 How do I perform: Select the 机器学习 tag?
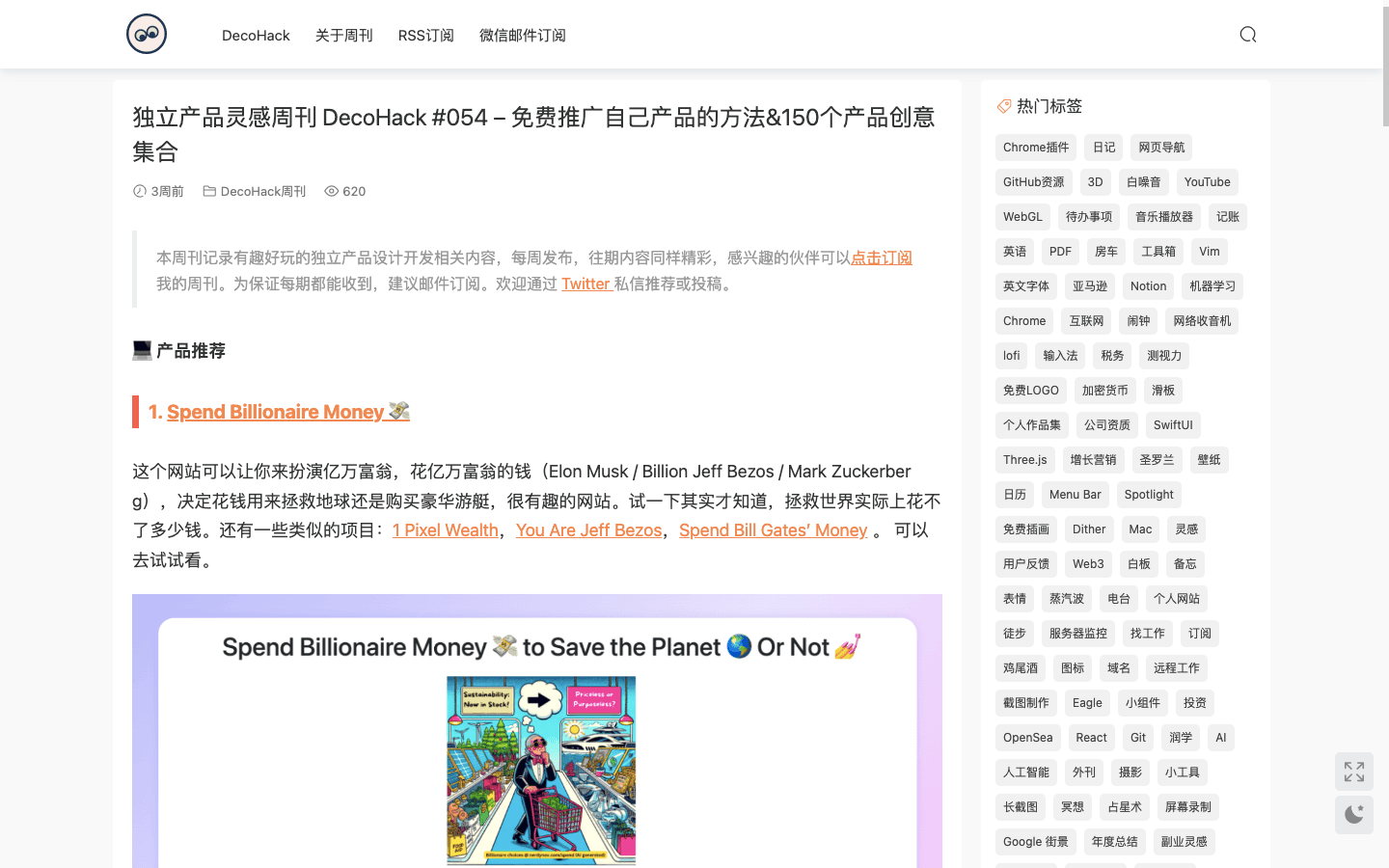[x=1212, y=286]
